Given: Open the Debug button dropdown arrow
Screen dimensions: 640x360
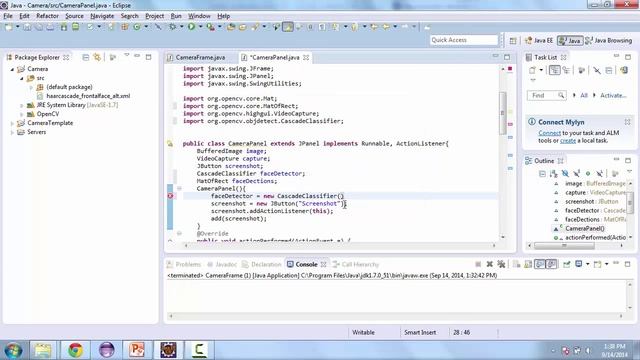Looking at the screenshot, I should pos(182,27).
